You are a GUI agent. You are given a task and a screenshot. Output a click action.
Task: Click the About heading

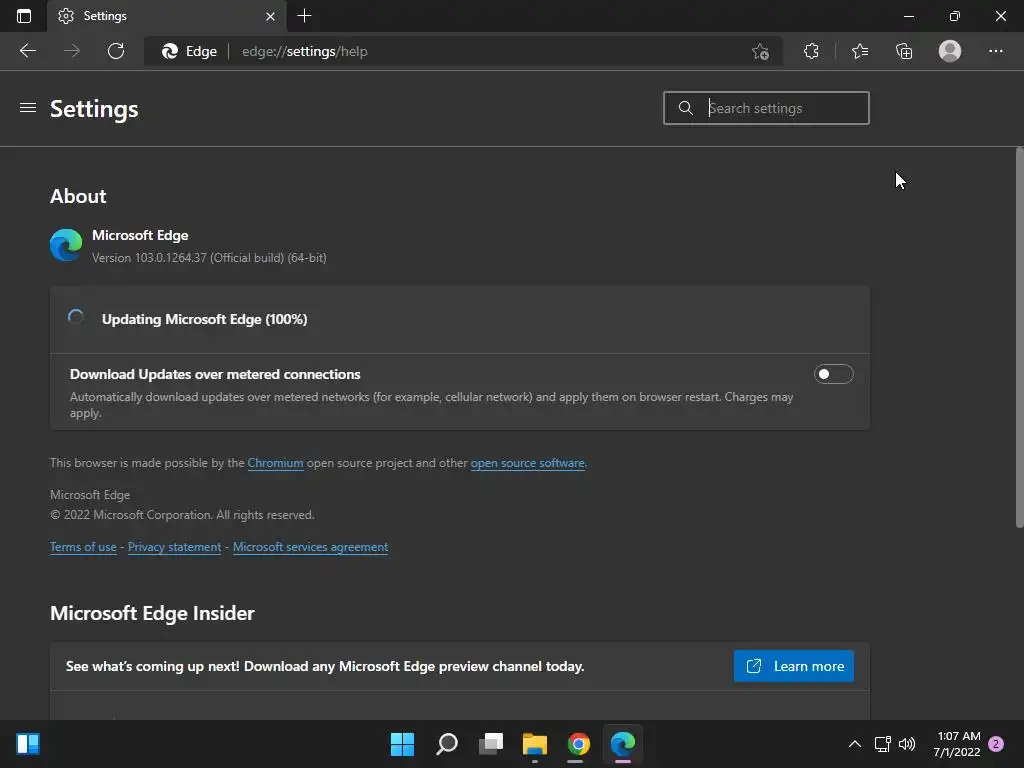(x=78, y=196)
